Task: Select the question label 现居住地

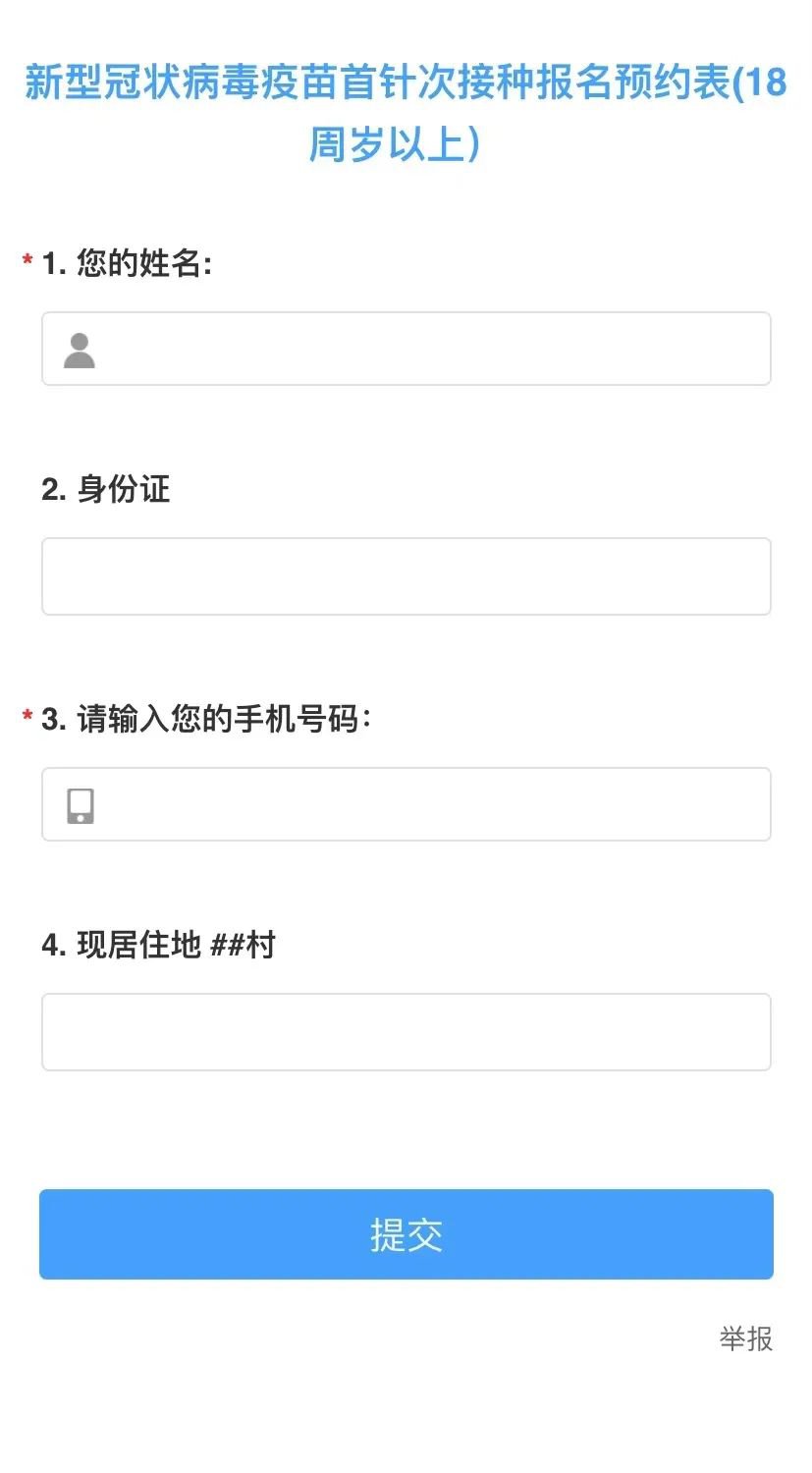Action: 138,945
